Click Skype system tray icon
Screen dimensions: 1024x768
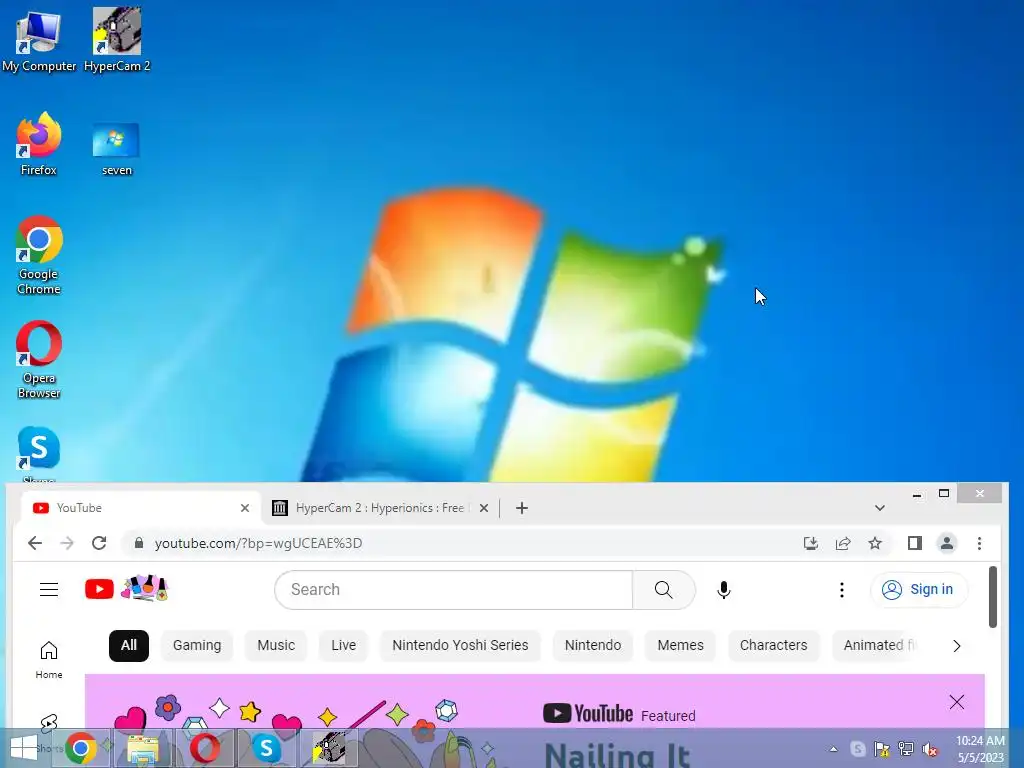(858, 749)
